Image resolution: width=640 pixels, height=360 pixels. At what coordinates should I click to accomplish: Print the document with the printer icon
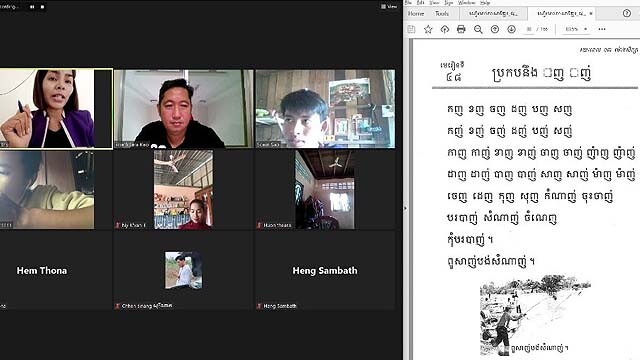(461, 29)
